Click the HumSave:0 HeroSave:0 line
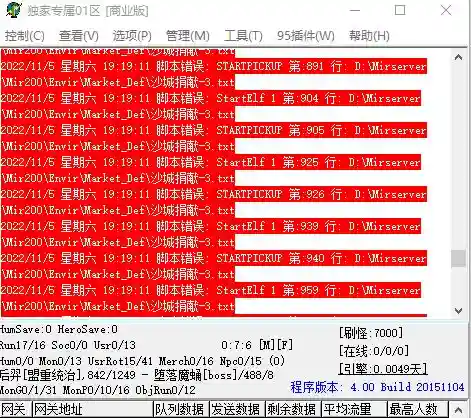This screenshot has height=418, width=471. [x=59, y=329]
